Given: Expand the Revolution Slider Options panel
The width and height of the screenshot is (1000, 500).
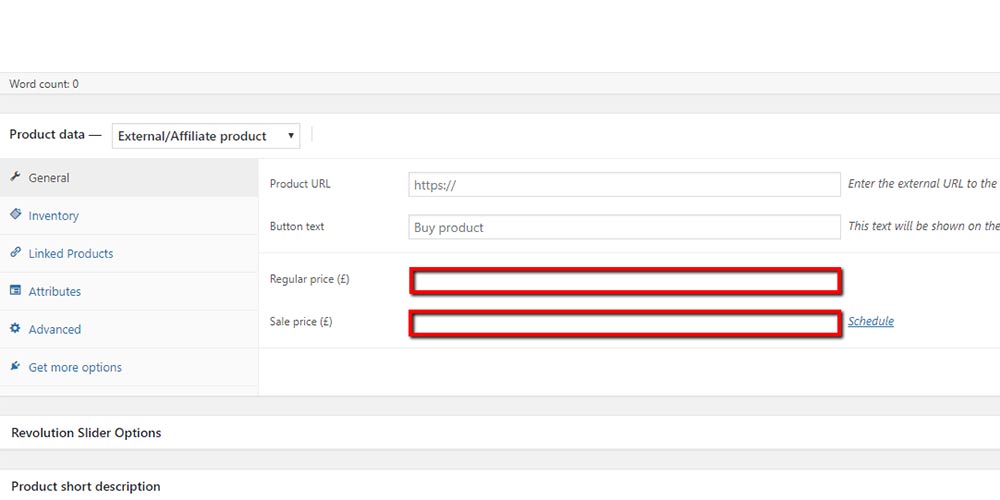Looking at the screenshot, I should point(500,432).
